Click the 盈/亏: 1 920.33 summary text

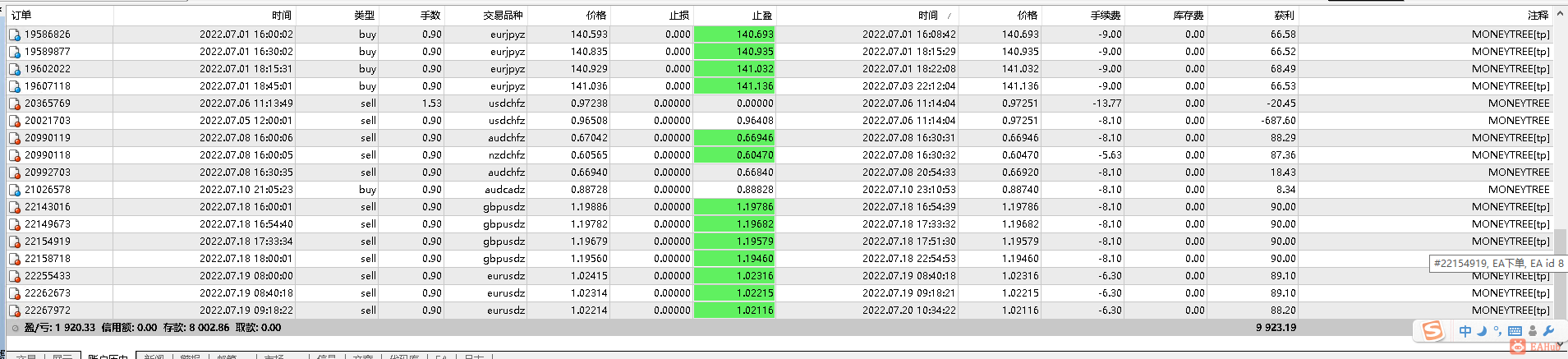pos(60,328)
